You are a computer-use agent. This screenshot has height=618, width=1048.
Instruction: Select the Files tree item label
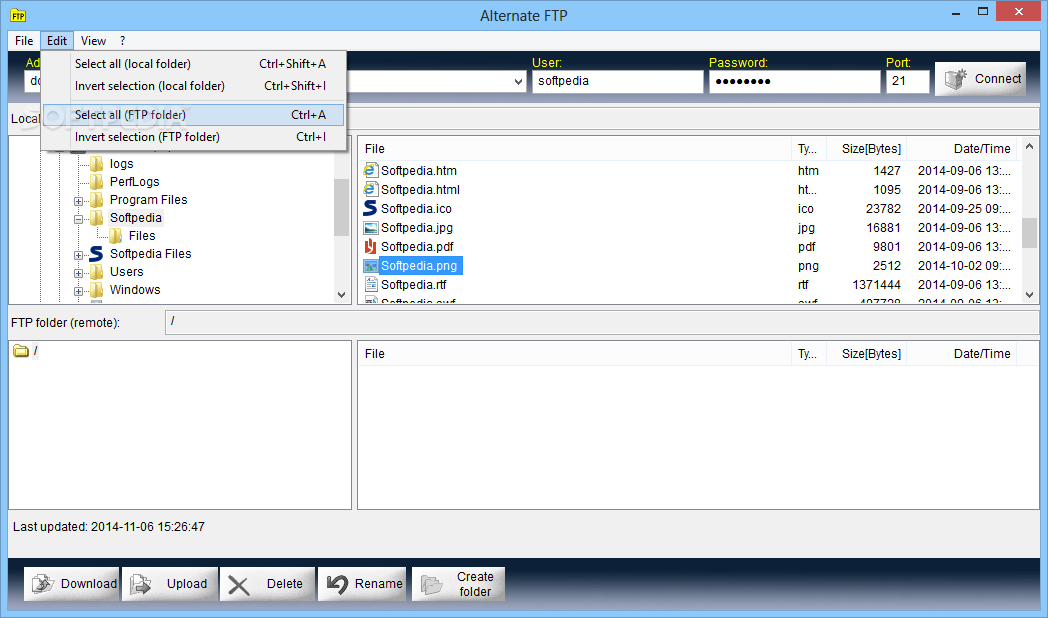click(142, 236)
